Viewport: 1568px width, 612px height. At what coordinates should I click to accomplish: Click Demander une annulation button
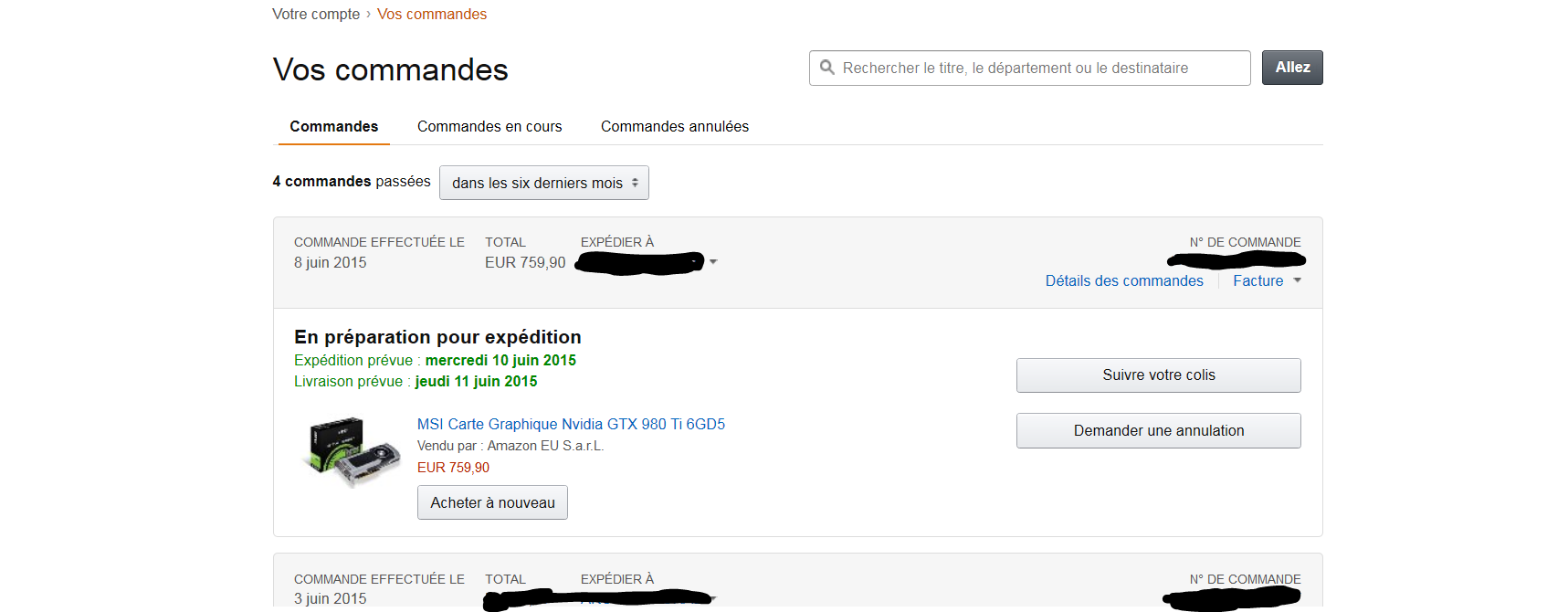pos(1158,431)
